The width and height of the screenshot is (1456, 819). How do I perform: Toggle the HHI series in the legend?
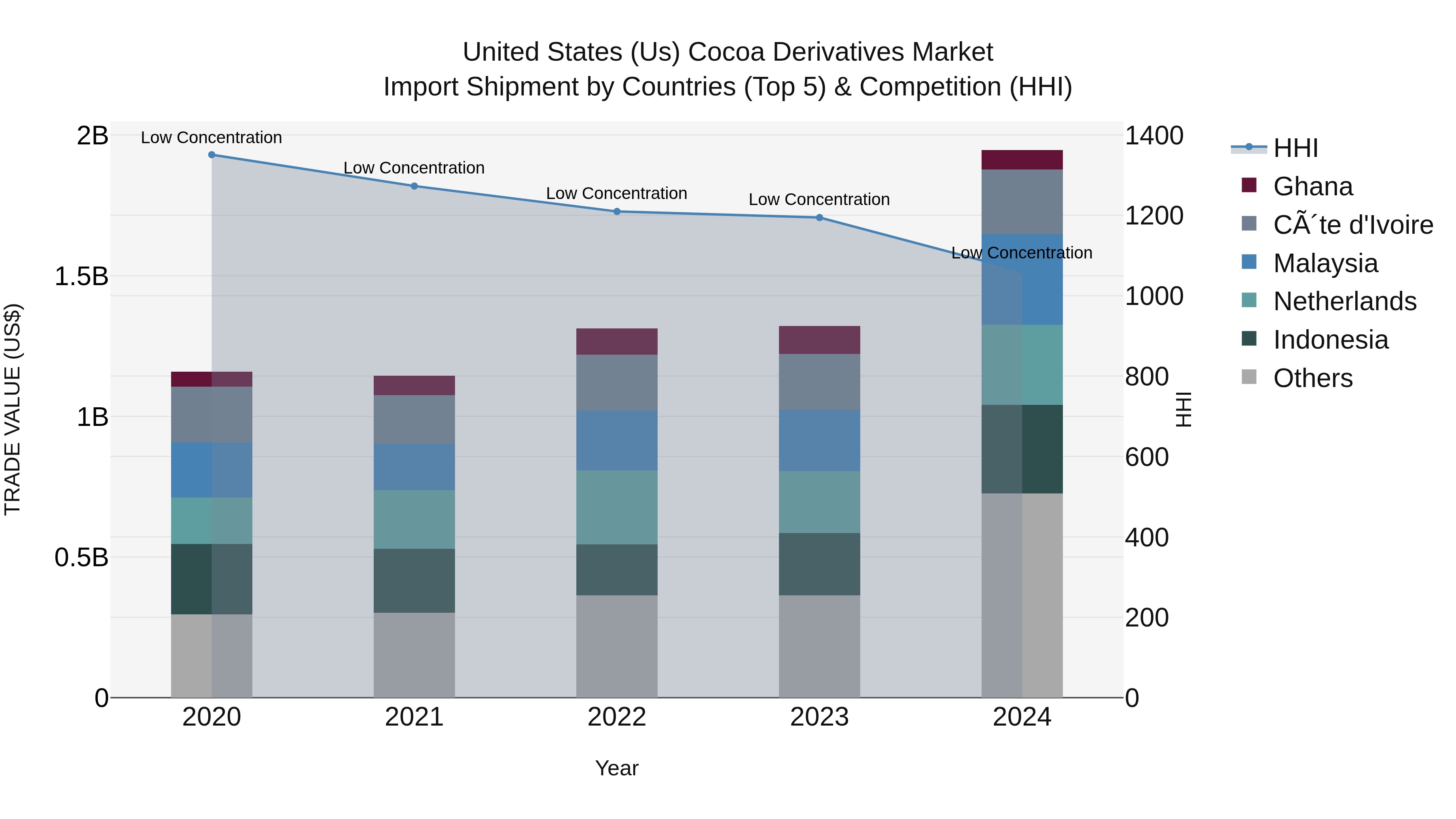1275,148
